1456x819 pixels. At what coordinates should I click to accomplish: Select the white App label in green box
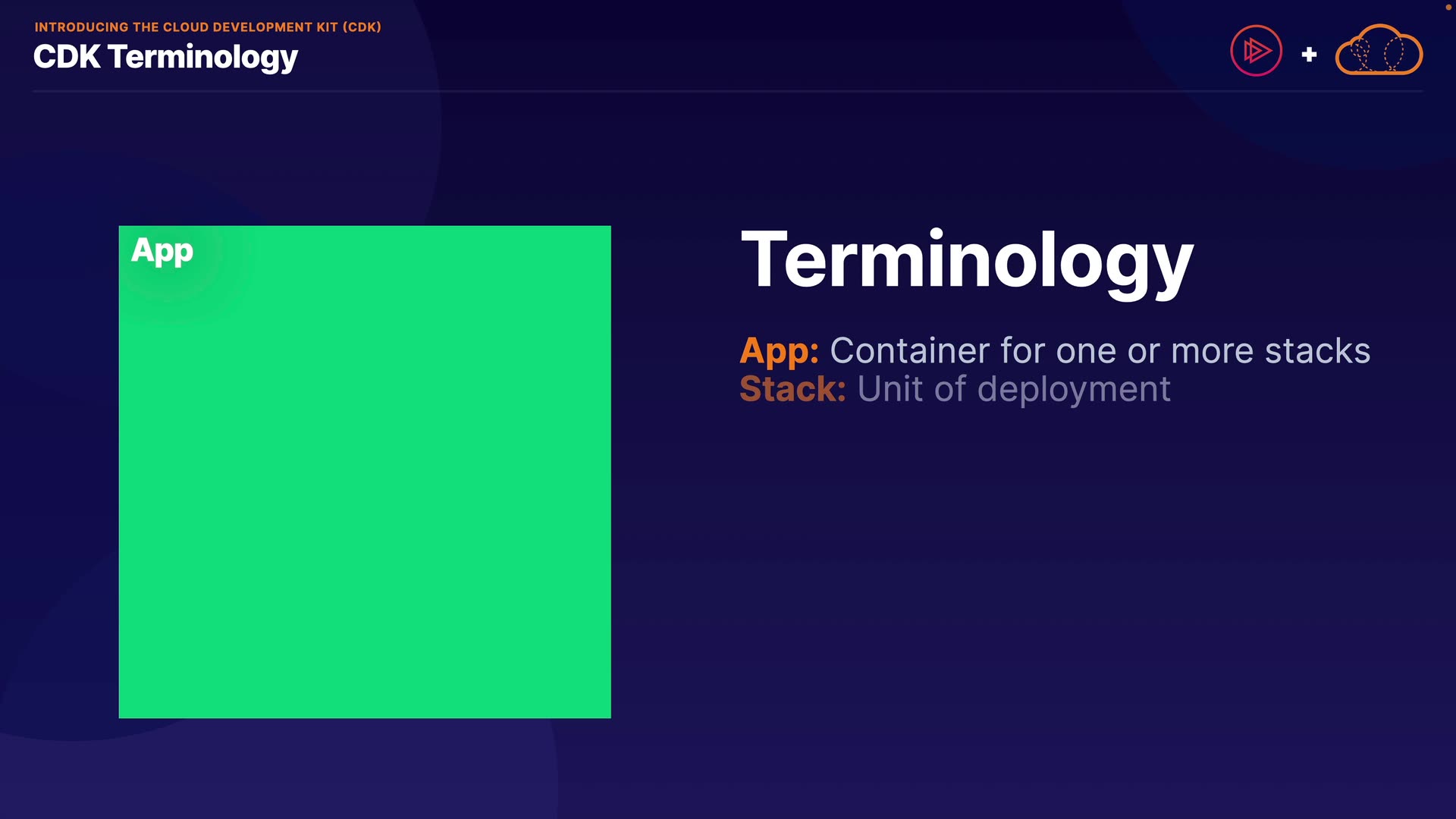coord(162,251)
